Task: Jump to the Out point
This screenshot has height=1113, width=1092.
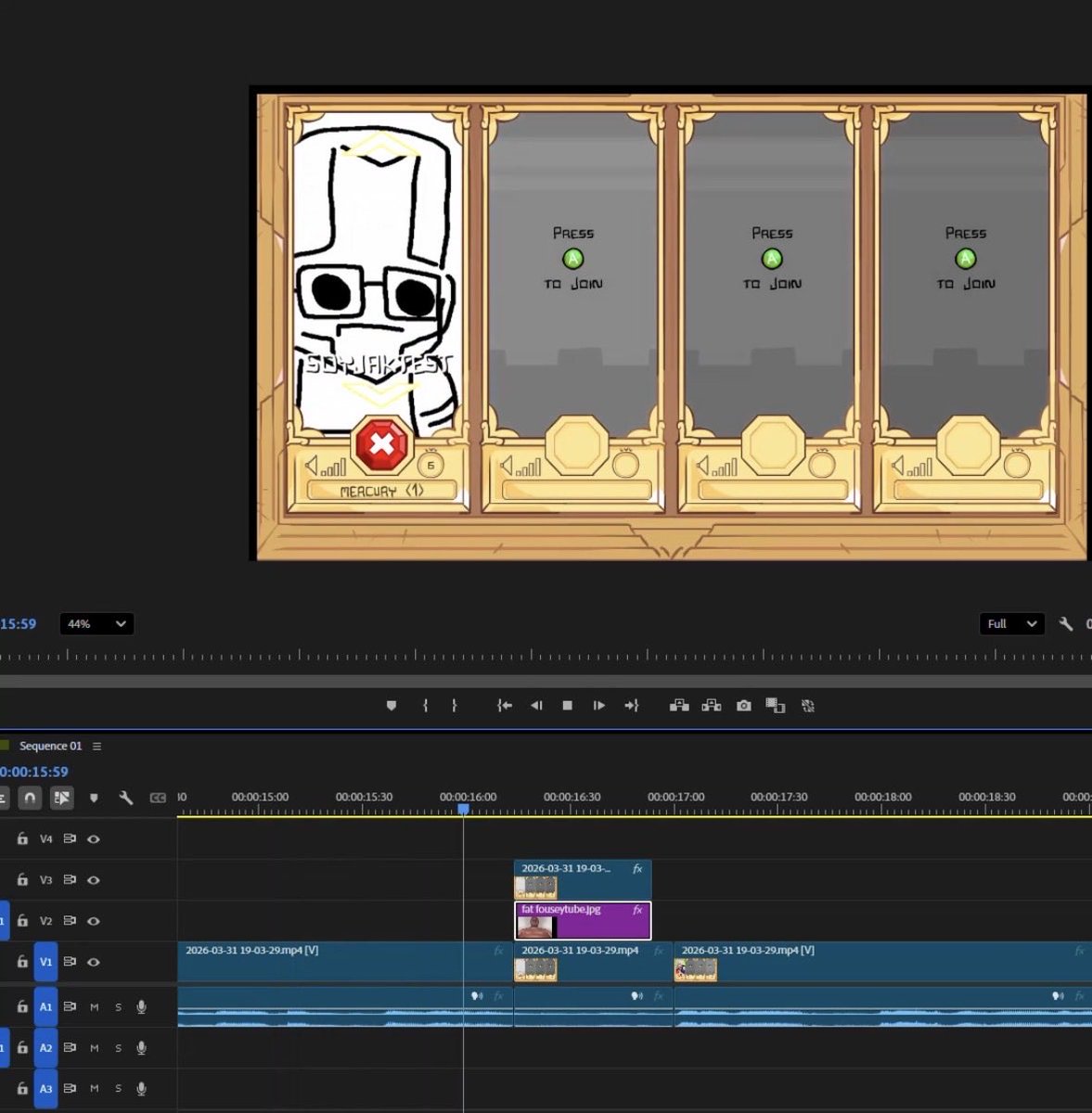Action: click(632, 706)
